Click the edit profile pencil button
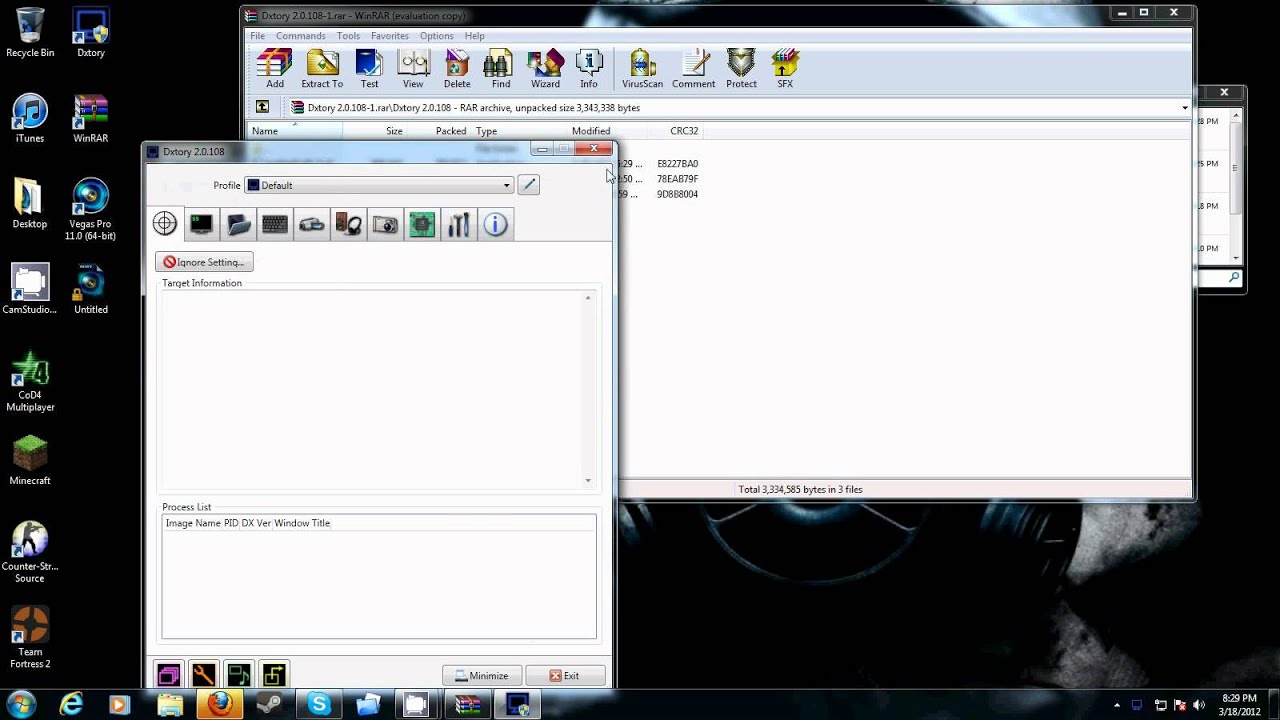 (528, 185)
